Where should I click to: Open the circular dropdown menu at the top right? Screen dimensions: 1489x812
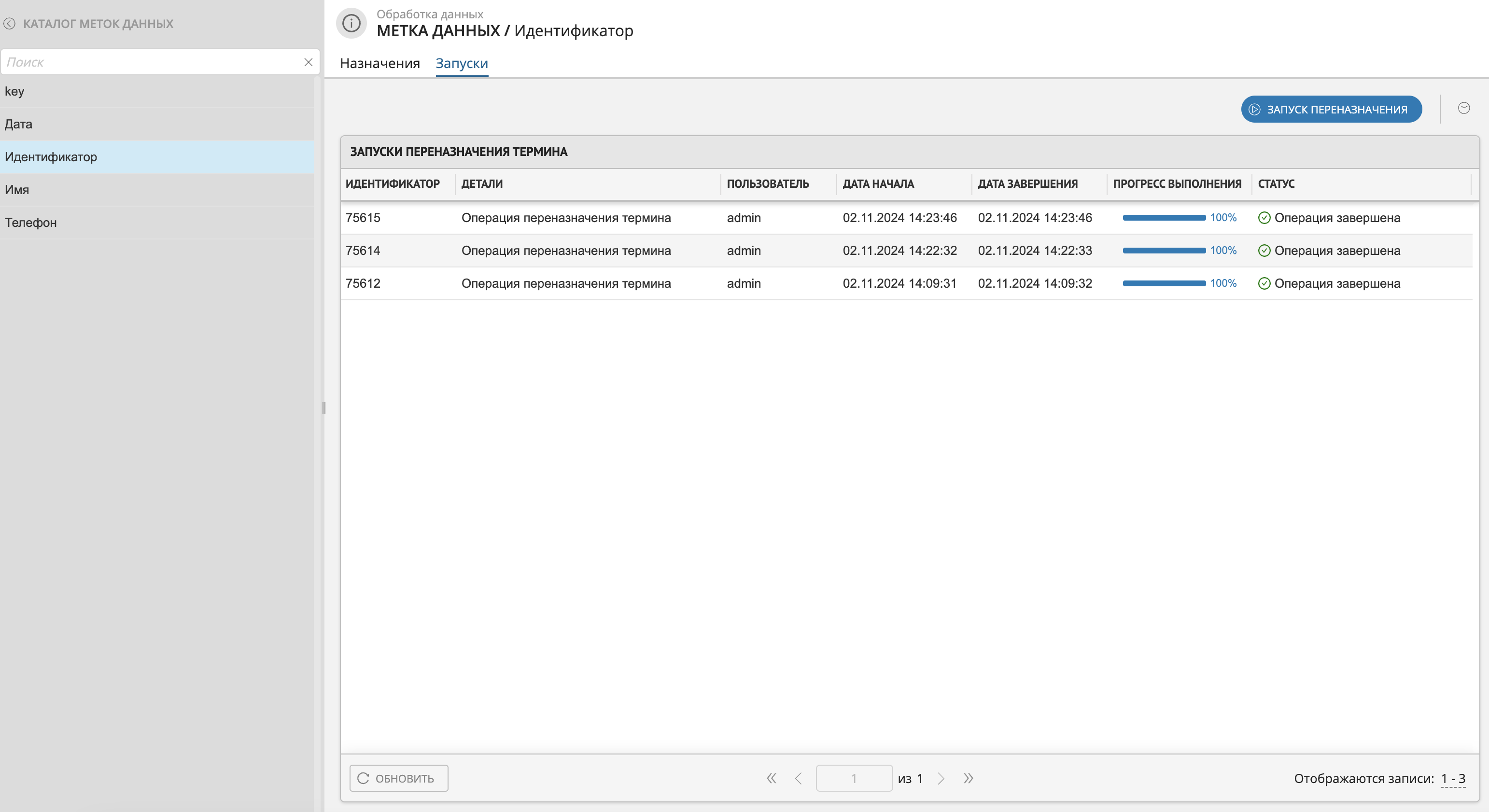click(1463, 108)
